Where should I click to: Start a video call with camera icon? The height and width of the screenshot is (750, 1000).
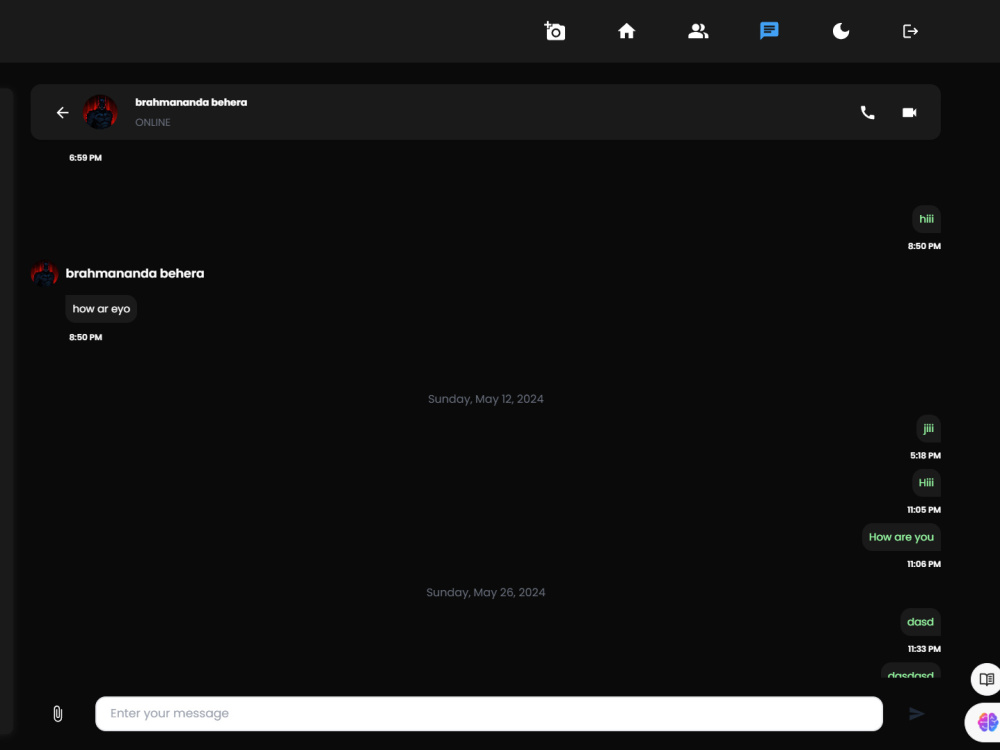tap(909, 112)
